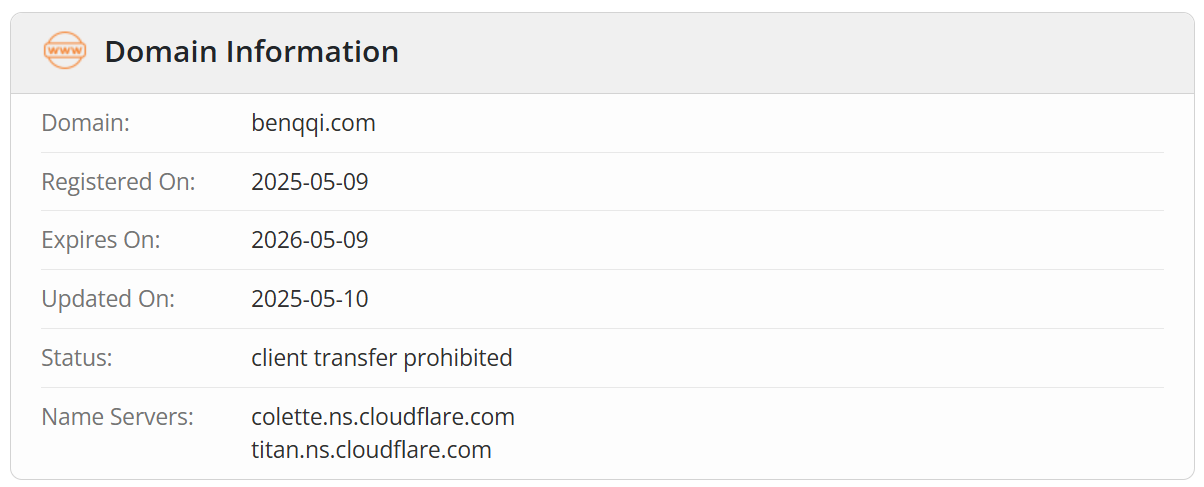Click the Status: label
This screenshot has width=1204, height=487.
(76, 358)
